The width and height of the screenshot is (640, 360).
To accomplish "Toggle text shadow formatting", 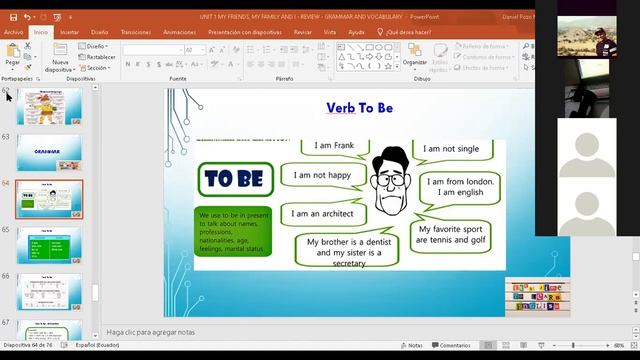I will [158, 64].
